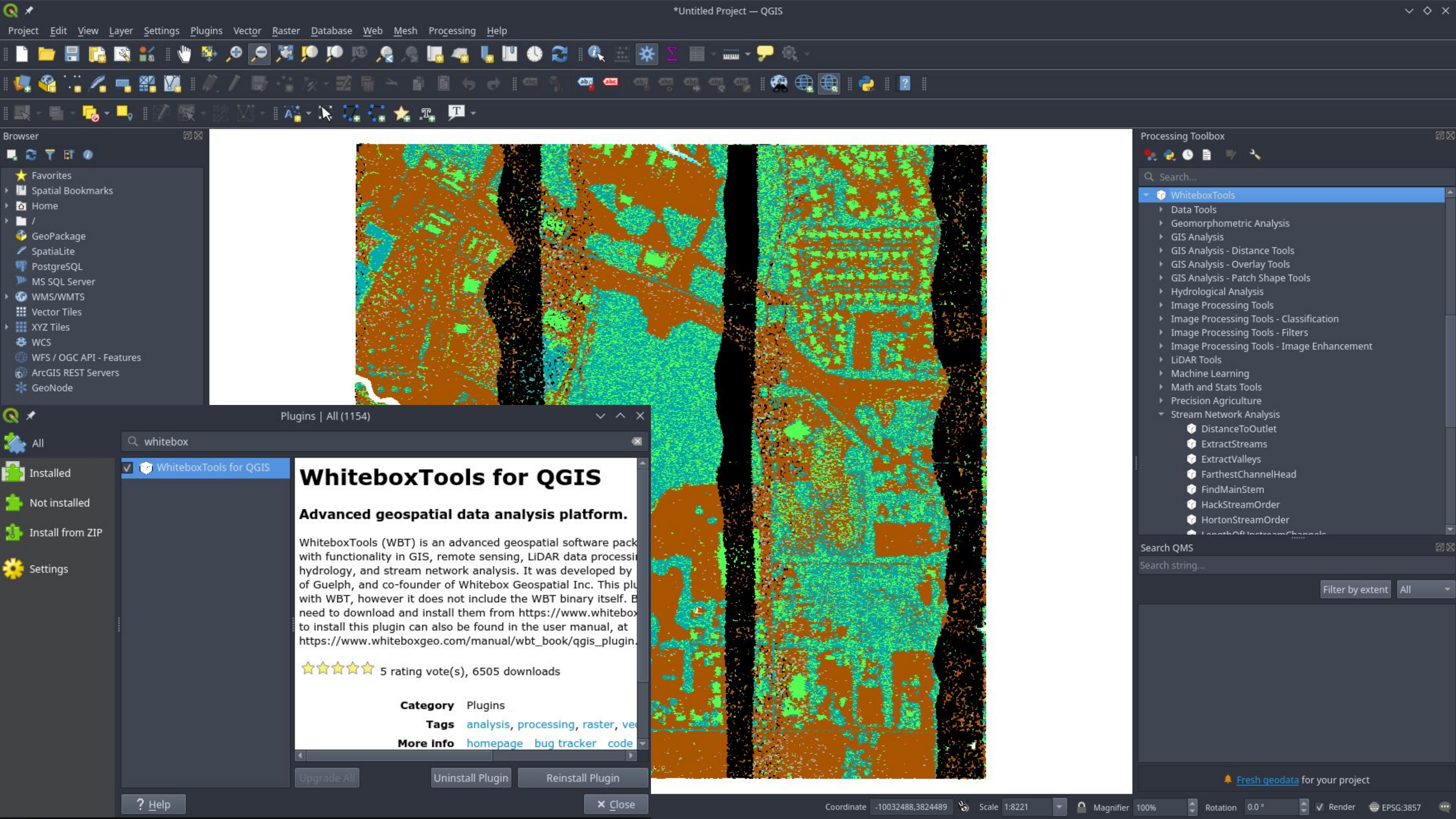The height and width of the screenshot is (819, 1456).
Task: Open the Fresh geodata link
Action: [x=1267, y=780]
